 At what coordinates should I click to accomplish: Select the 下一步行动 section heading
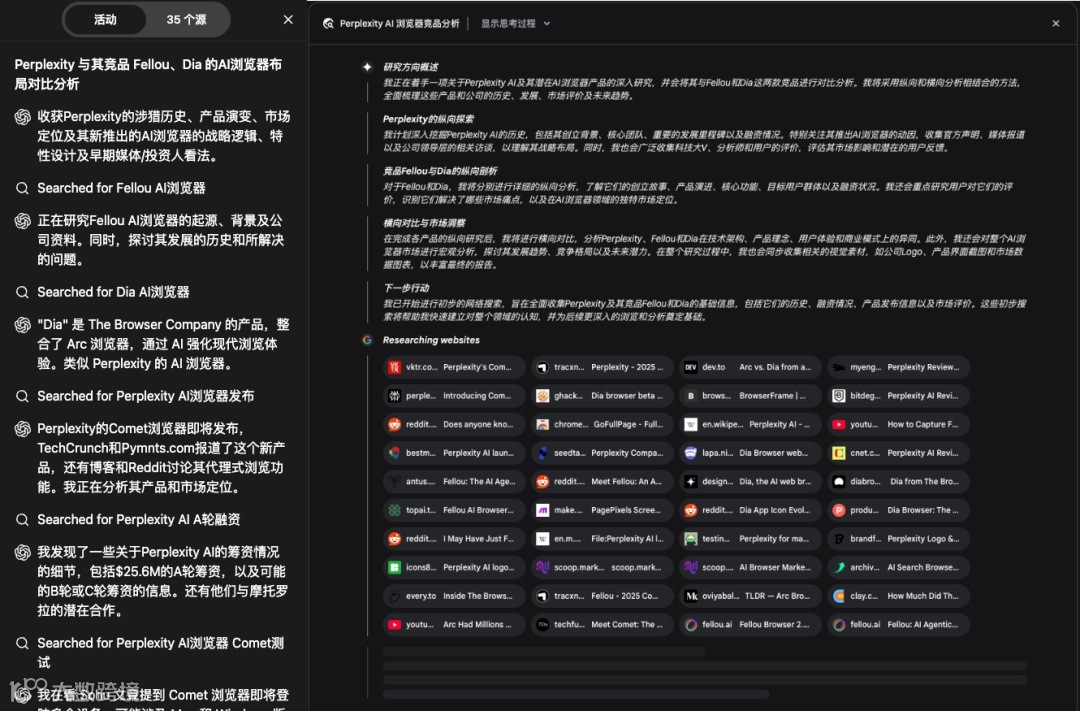406,288
